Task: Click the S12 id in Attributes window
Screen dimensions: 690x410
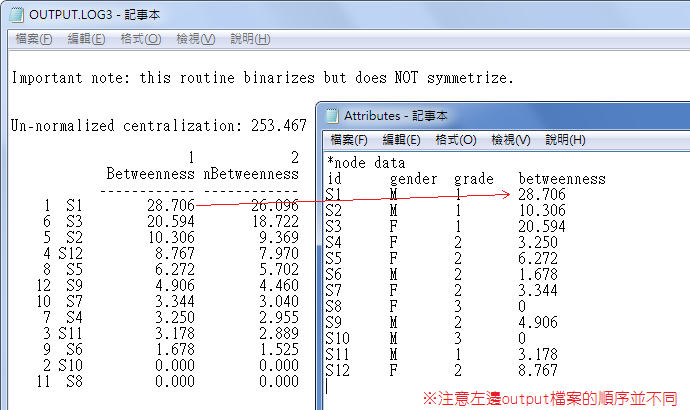Action: click(338, 370)
